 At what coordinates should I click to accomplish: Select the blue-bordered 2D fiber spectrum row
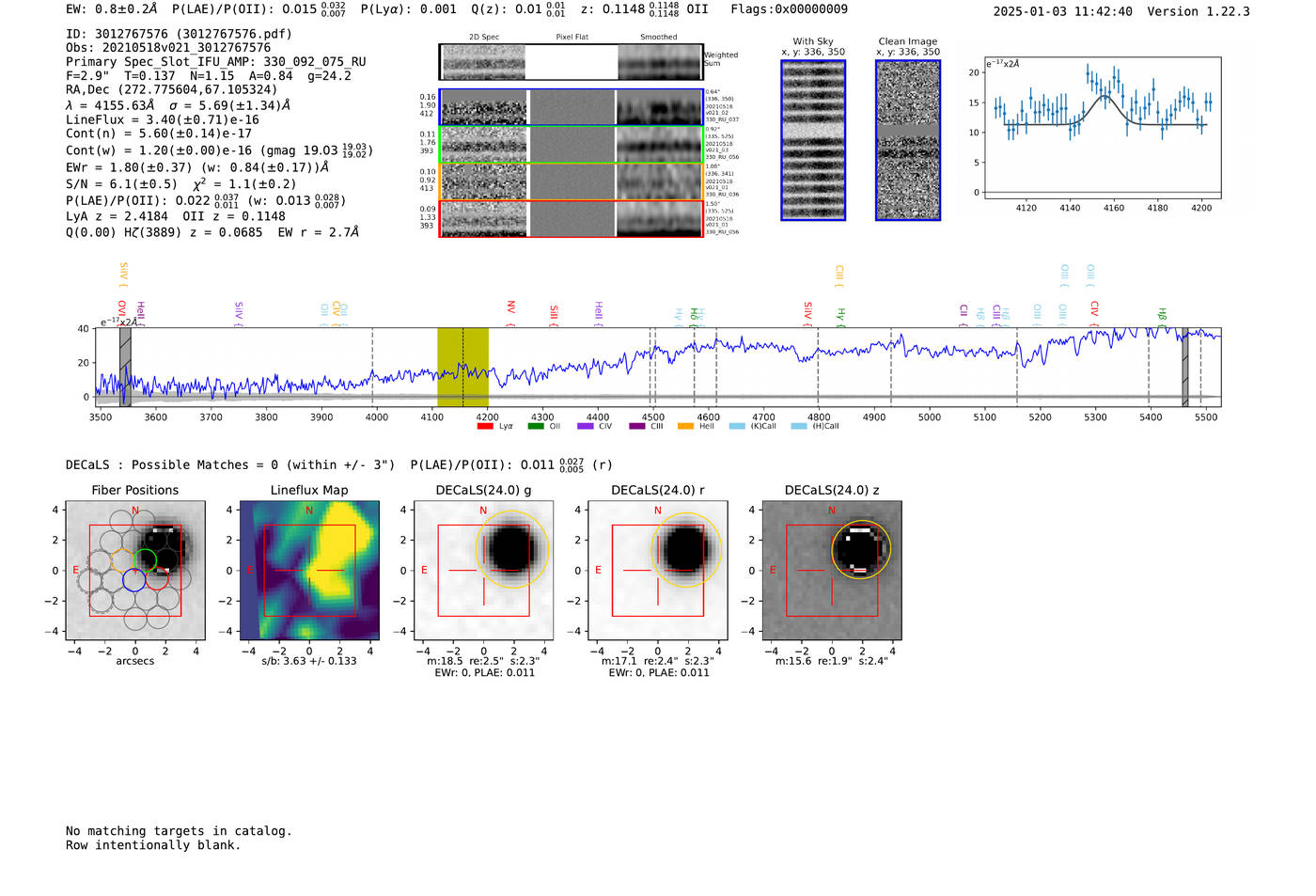[571, 107]
